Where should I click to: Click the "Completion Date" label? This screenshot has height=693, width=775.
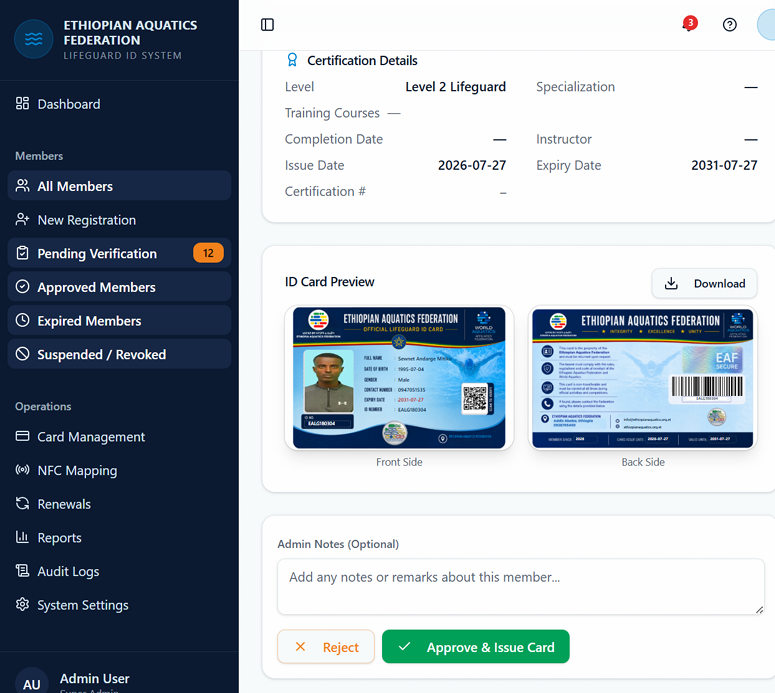point(334,139)
